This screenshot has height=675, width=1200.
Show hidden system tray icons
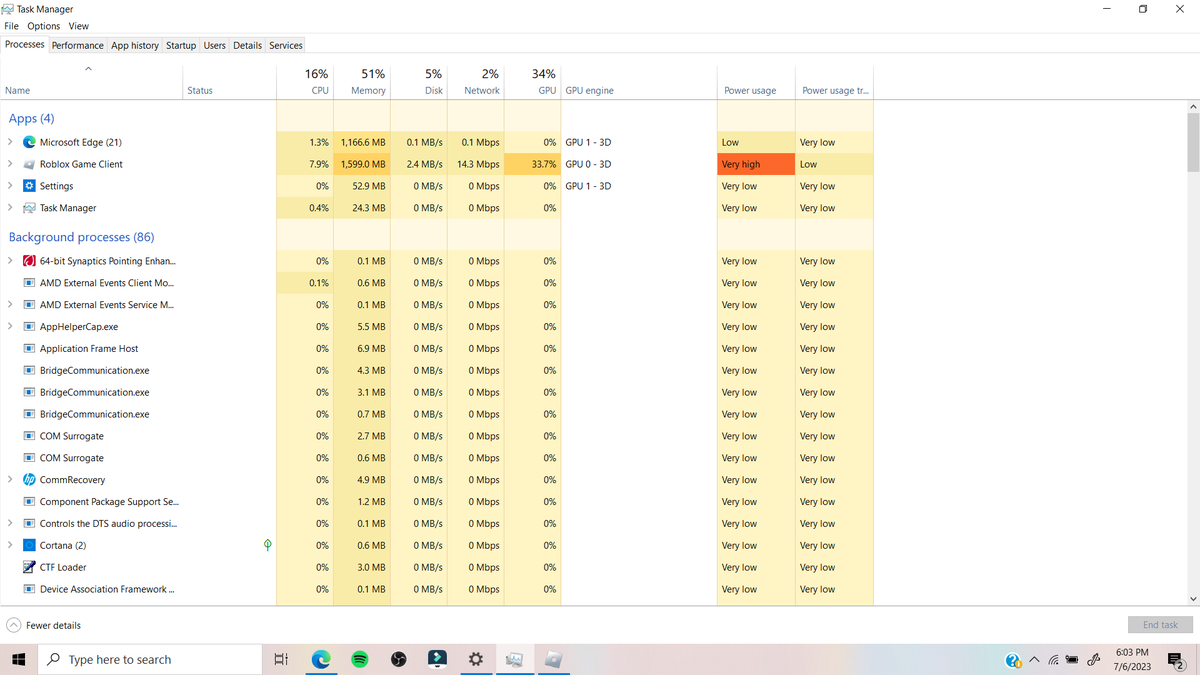1035,660
